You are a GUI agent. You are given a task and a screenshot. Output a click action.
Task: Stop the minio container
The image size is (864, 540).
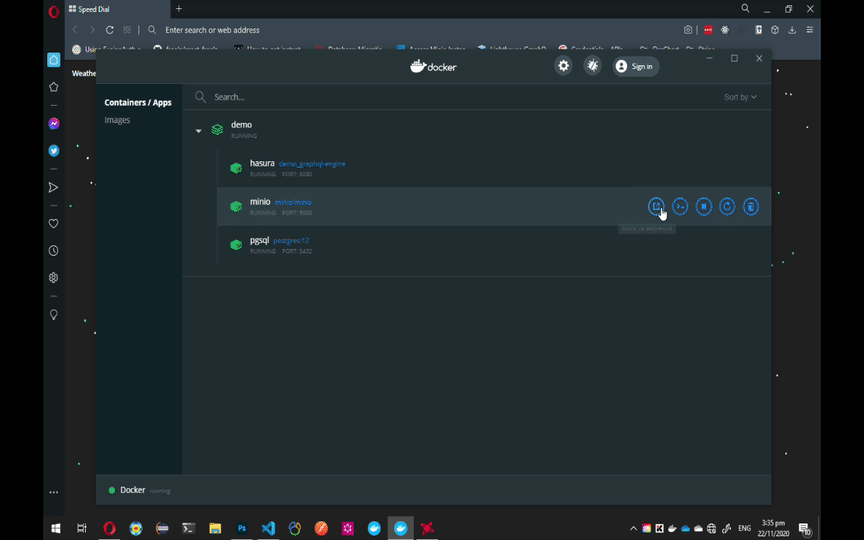[x=704, y=206]
